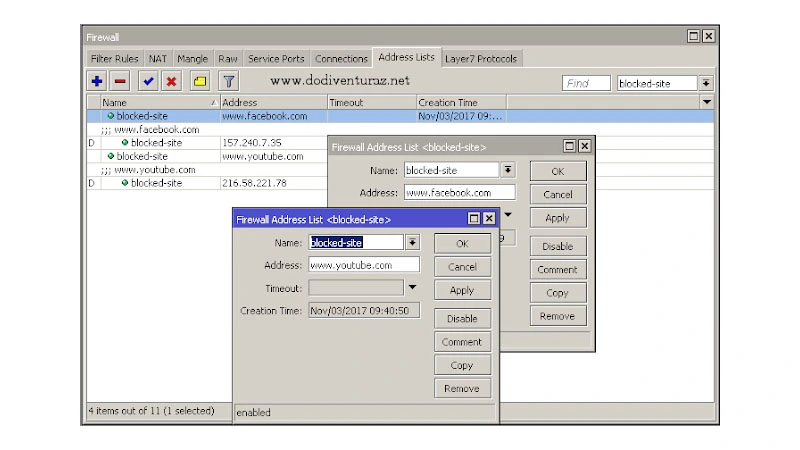Click the yellow Comment icon in toolbar
Viewport: 800px width, 450px height.
coord(200,82)
